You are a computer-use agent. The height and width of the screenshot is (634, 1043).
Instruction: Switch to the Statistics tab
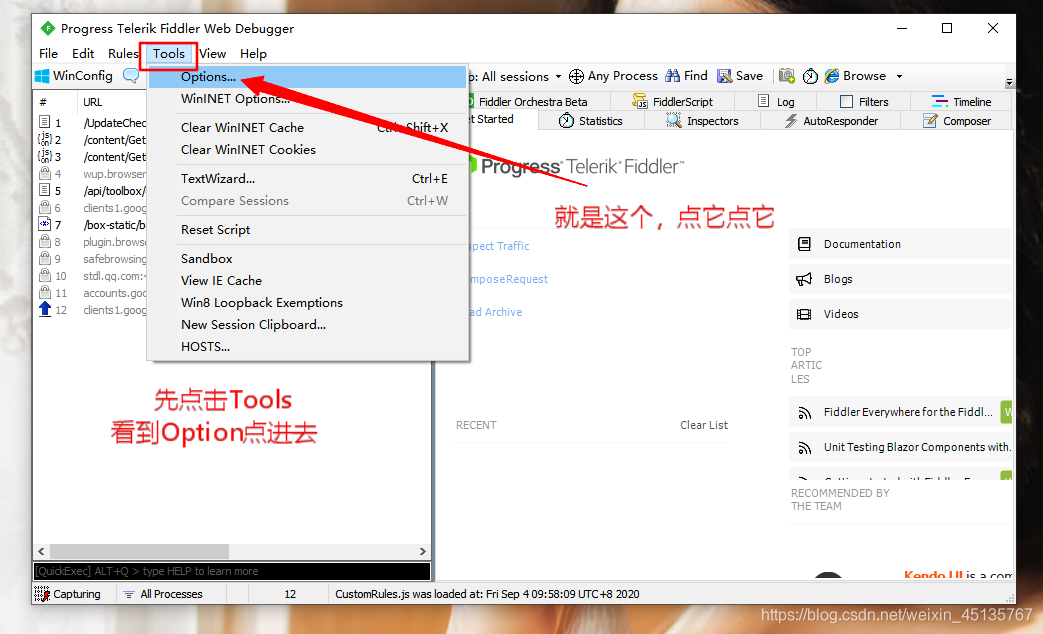click(591, 121)
